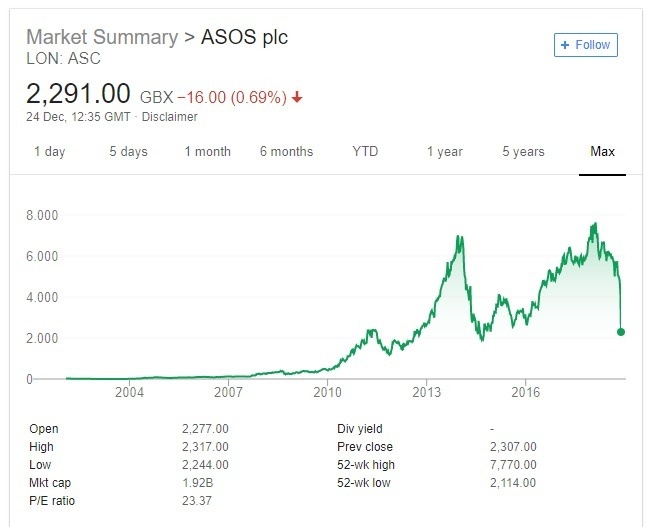This screenshot has height=527, width=647.
Task: Click the 2013 label on chart axis
Action: (x=427, y=393)
